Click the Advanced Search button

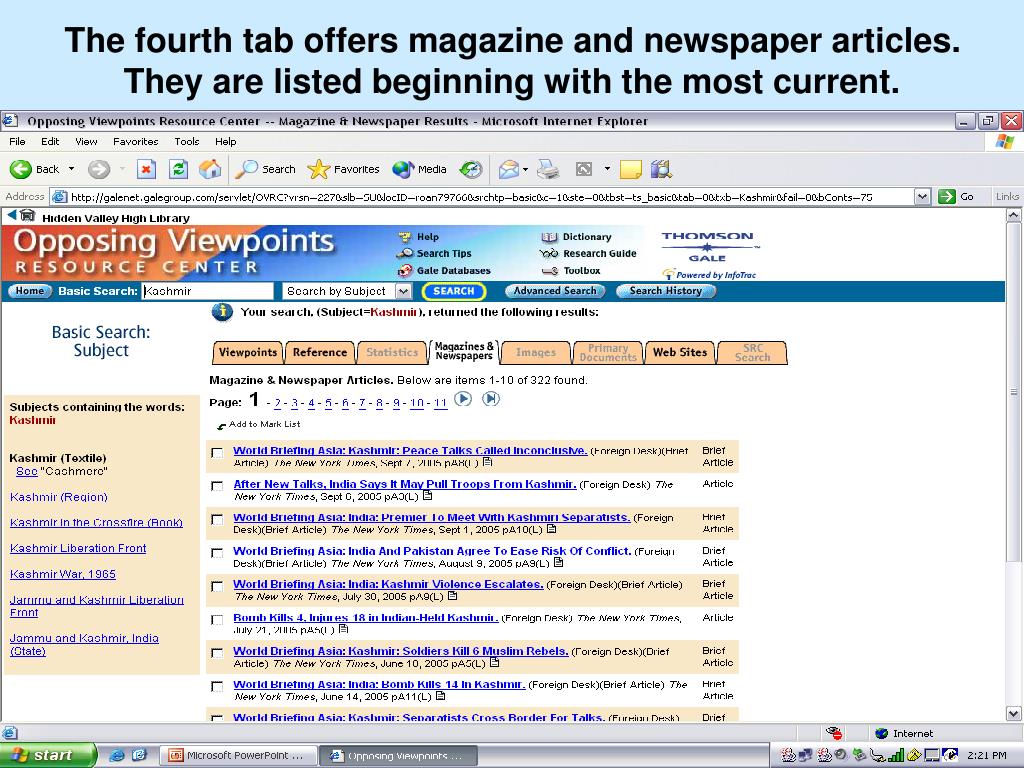pos(555,291)
